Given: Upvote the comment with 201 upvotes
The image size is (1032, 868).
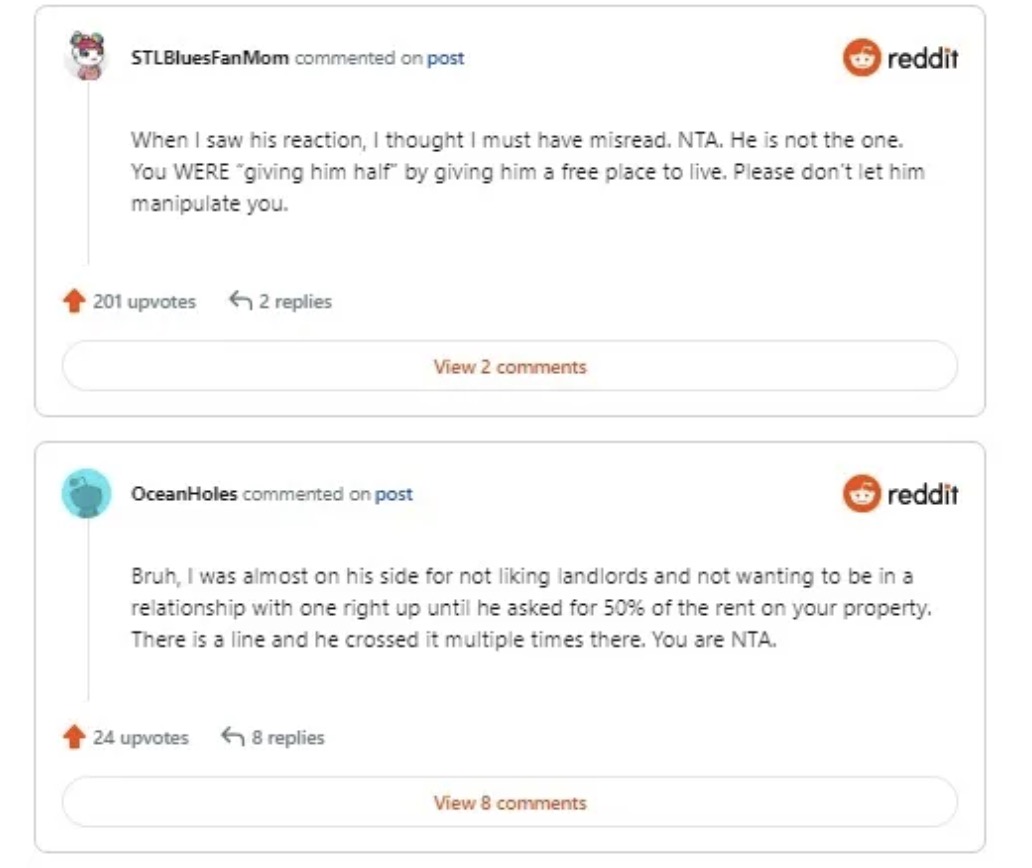Looking at the screenshot, I should point(73,301).
